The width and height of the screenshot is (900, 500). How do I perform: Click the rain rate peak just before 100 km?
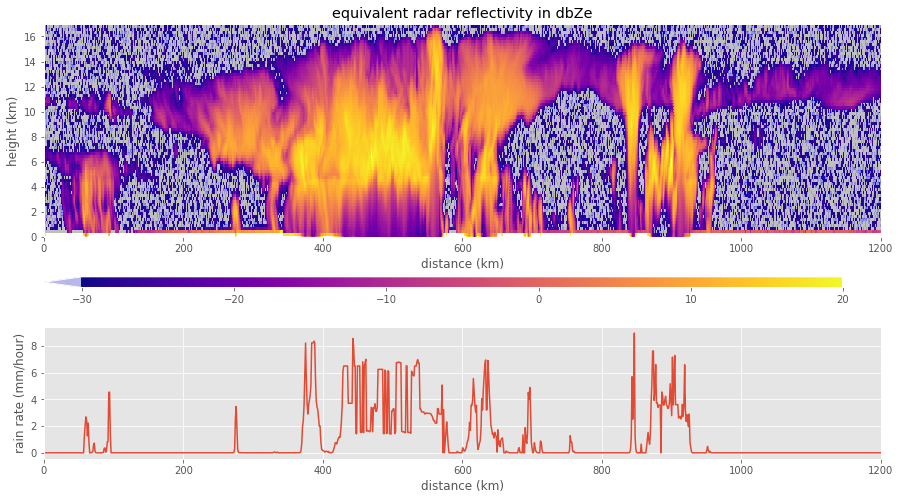109,392
